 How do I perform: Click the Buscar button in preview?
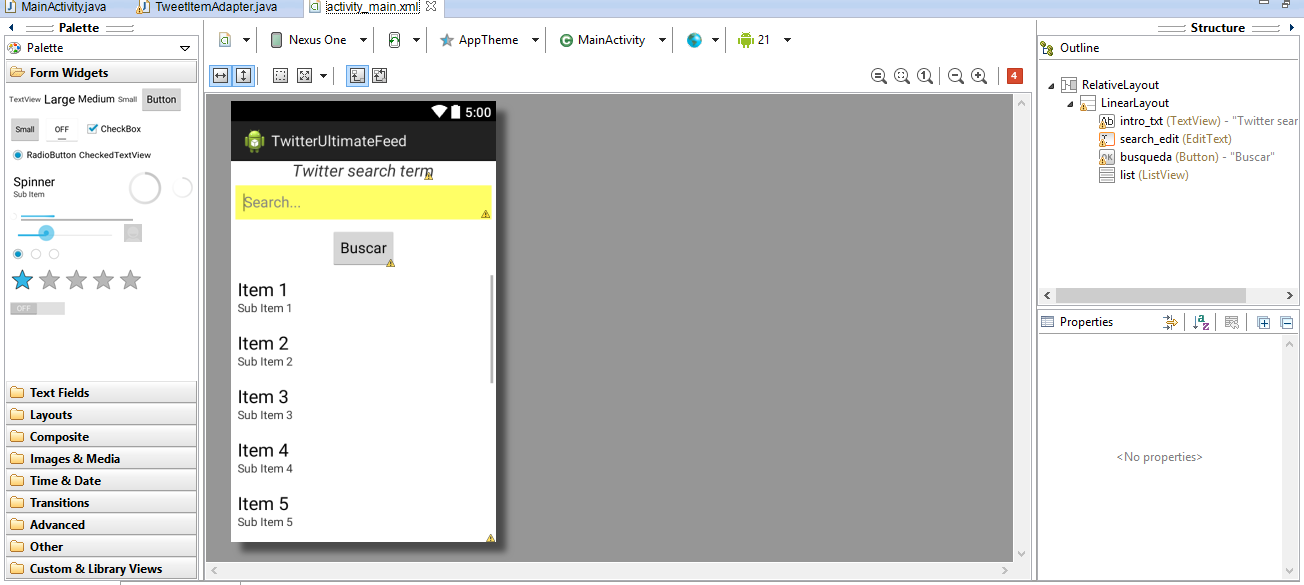click(363, 248)
